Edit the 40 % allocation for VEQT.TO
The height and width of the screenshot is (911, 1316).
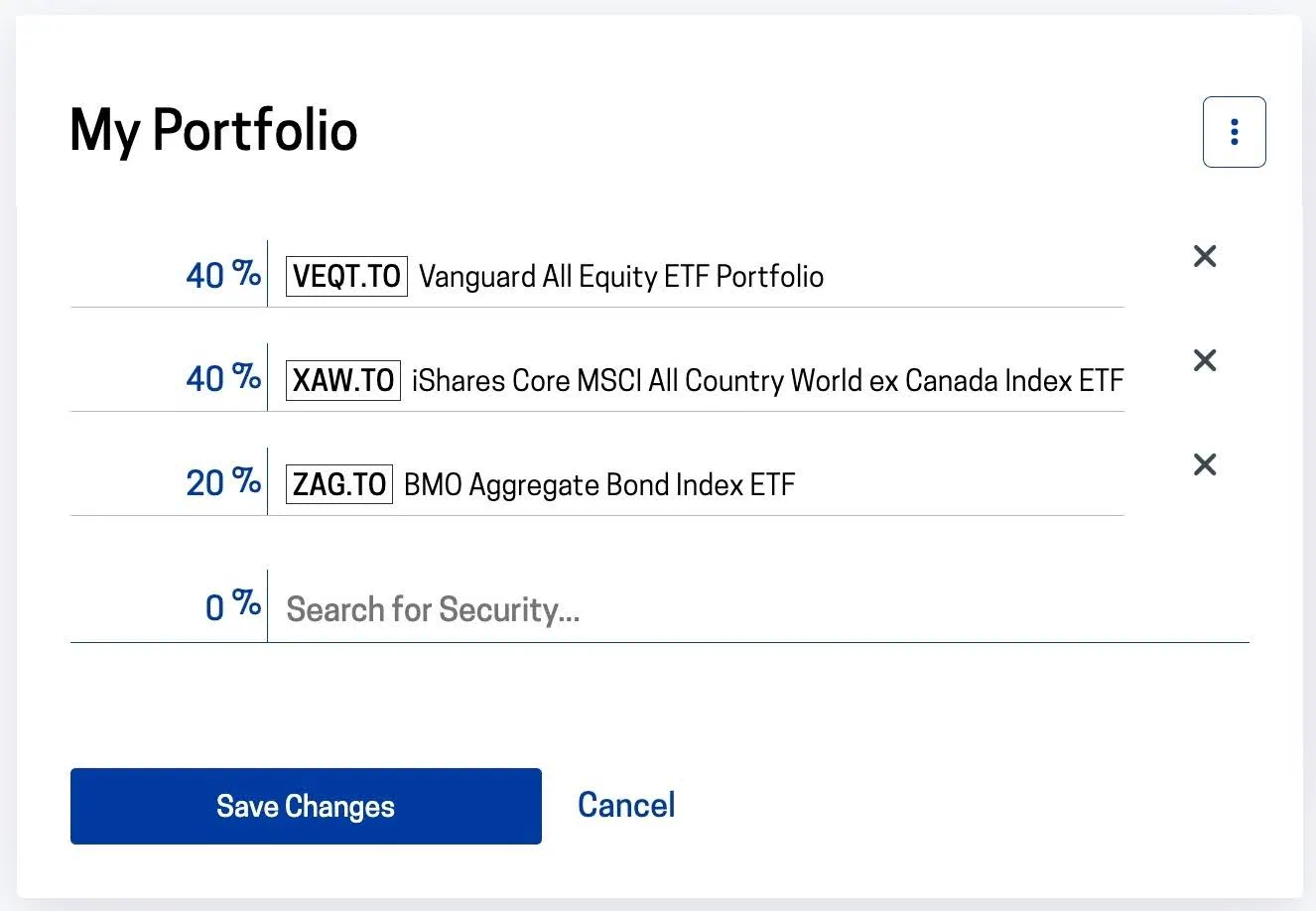coord(205,276)
